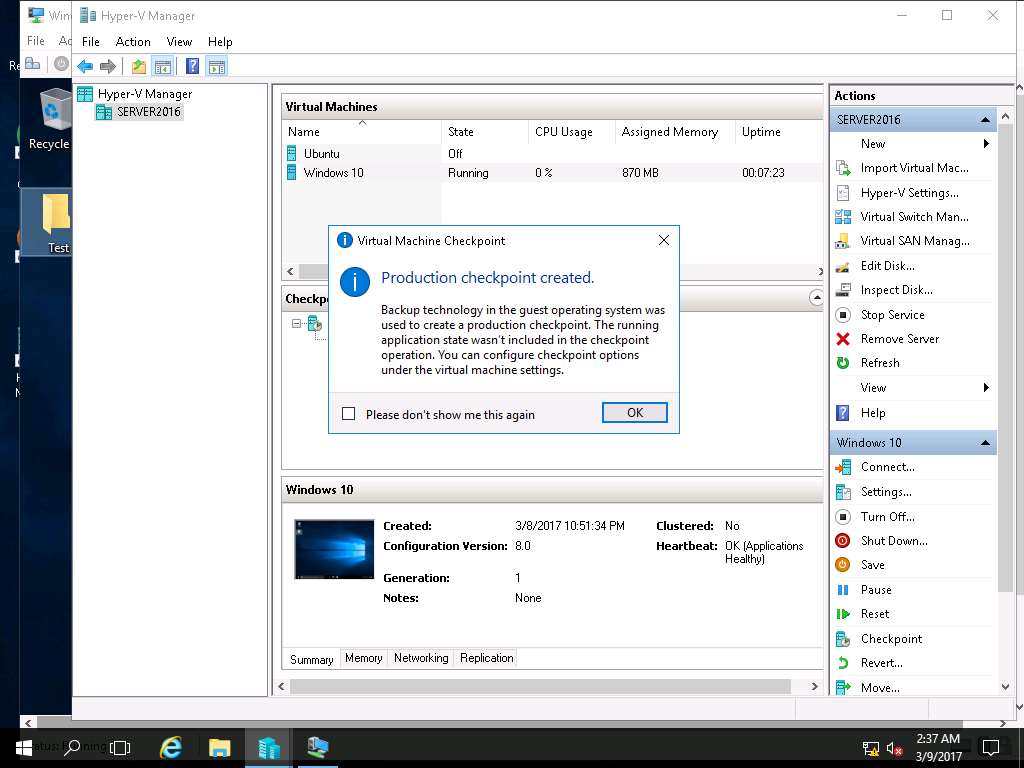This screenshot has height=768, width=1024.
Task: Open Internet Explorer from taskbar
Action: click(171, 748)
